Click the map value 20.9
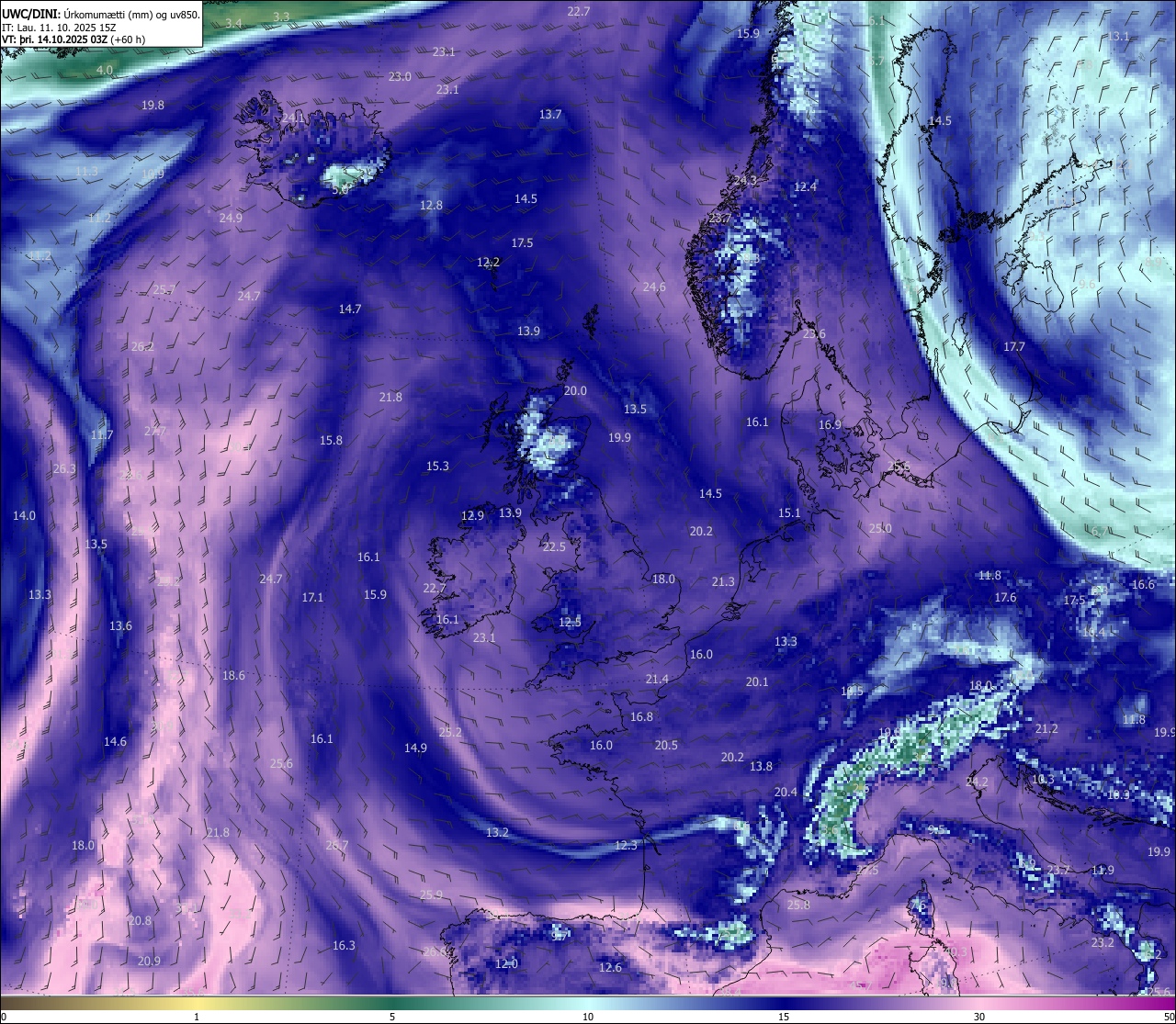This screenshot has width=1176, height=1024. pyautogui.click(x=149, y=961)
